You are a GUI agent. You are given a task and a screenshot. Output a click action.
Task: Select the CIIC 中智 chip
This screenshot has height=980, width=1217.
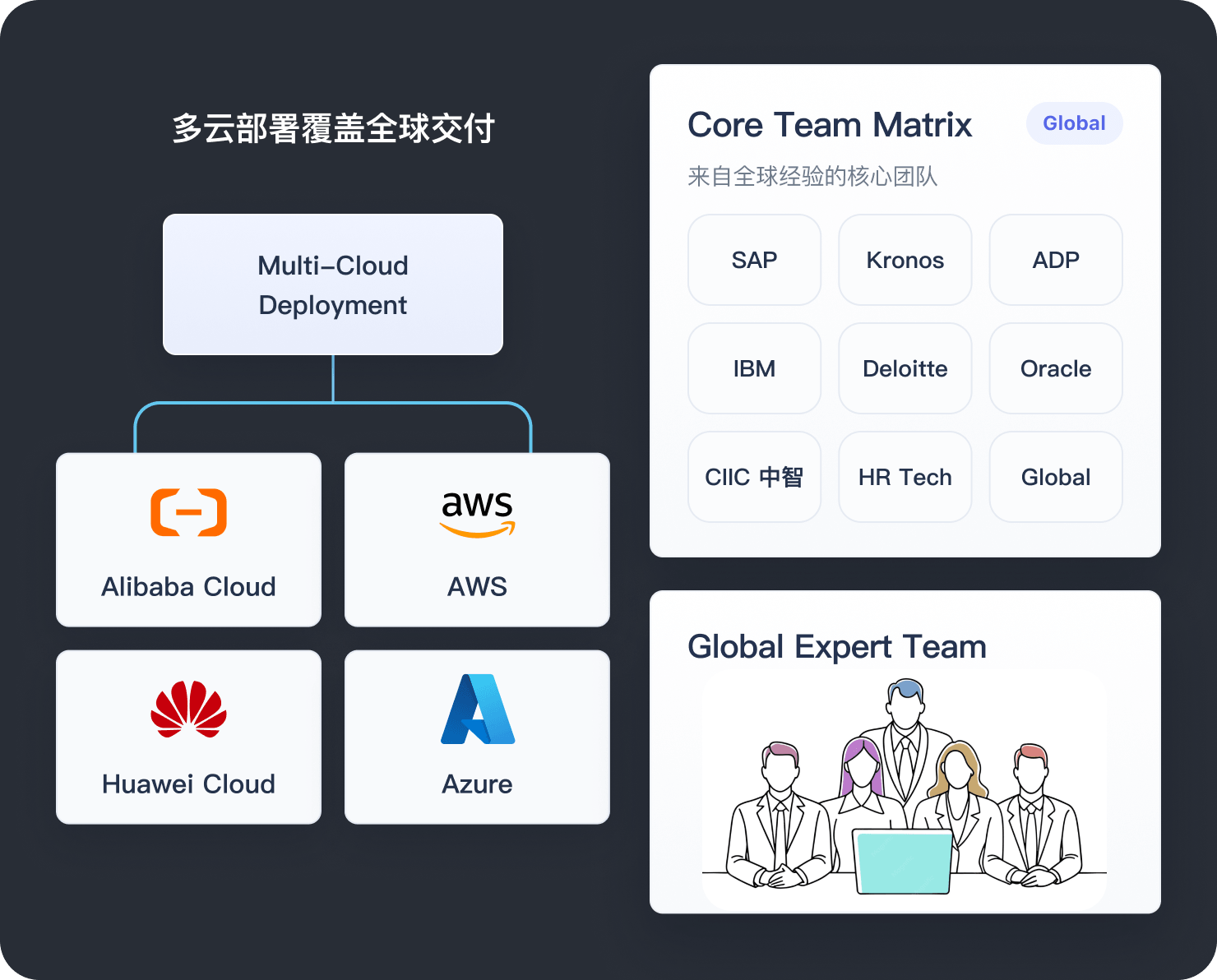click(754, 477)
